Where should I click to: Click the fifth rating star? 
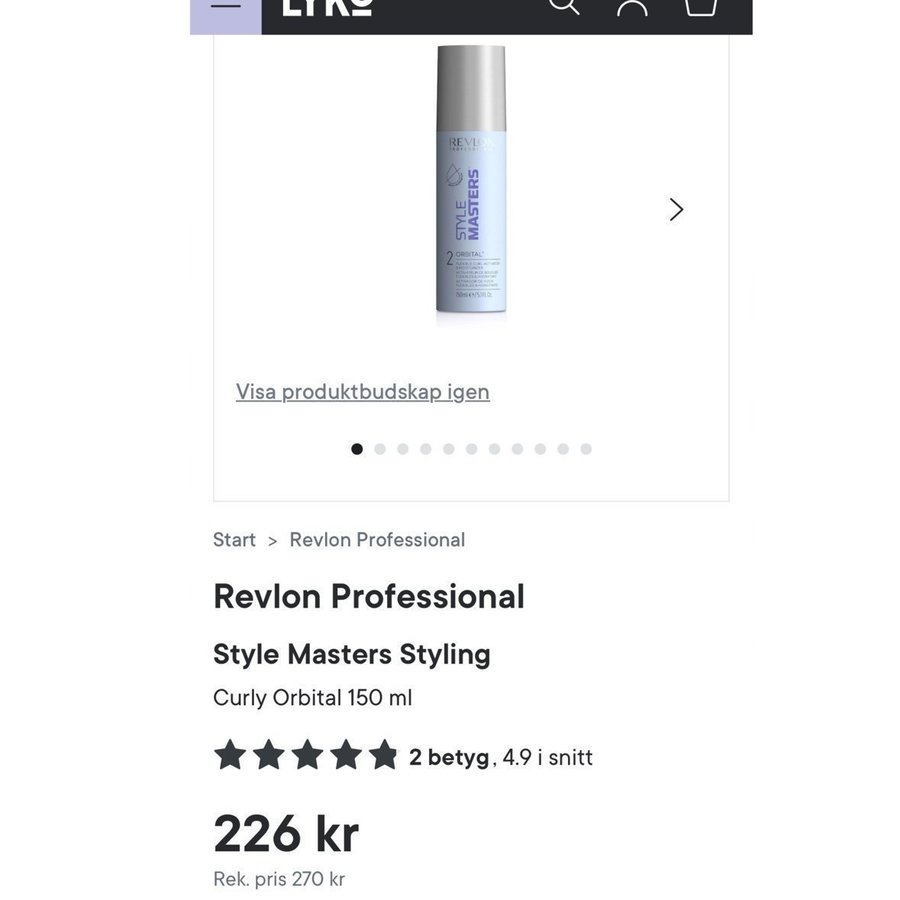[383, 756]
